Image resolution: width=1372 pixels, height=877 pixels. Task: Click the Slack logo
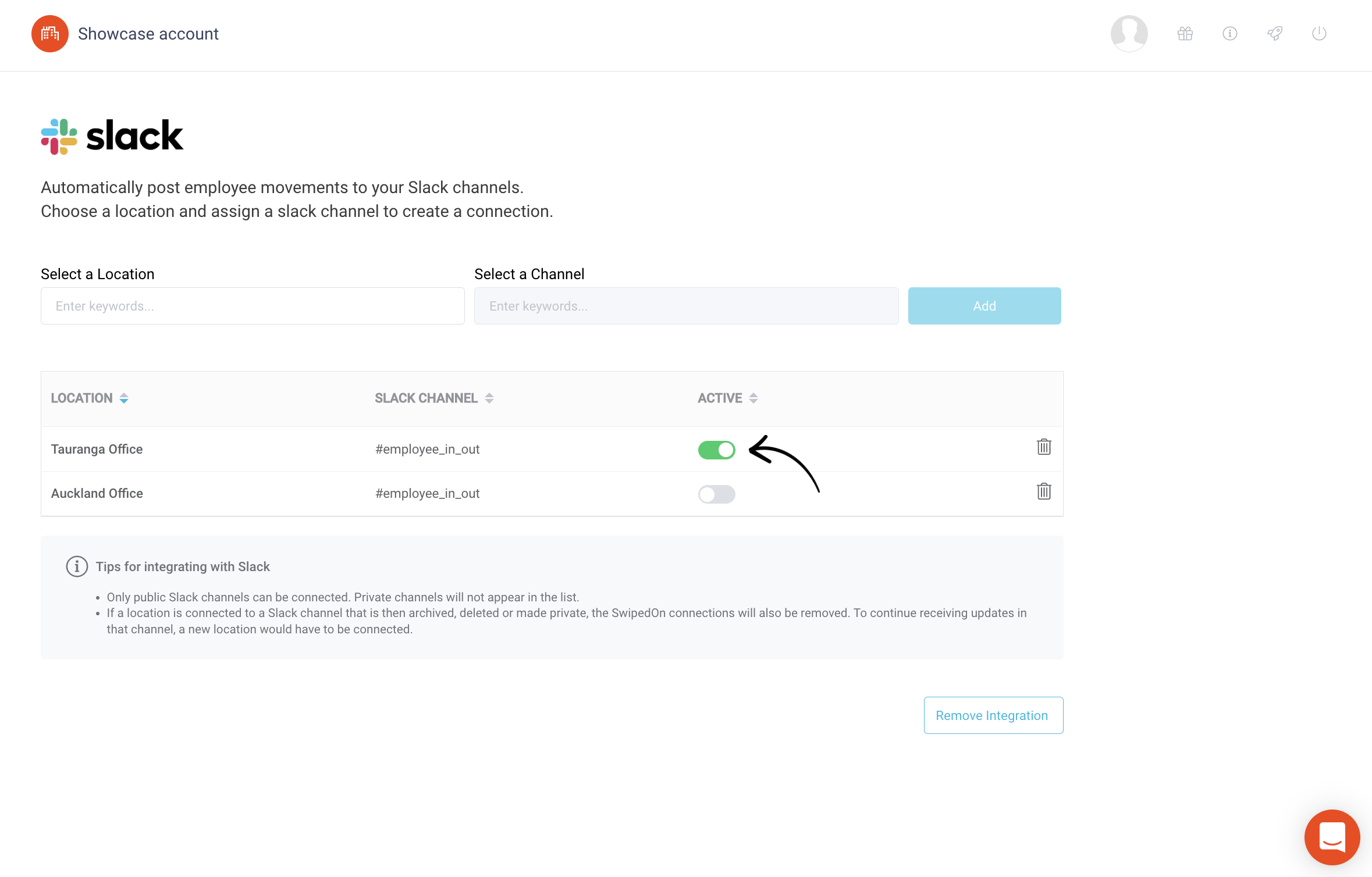[112, 137]
